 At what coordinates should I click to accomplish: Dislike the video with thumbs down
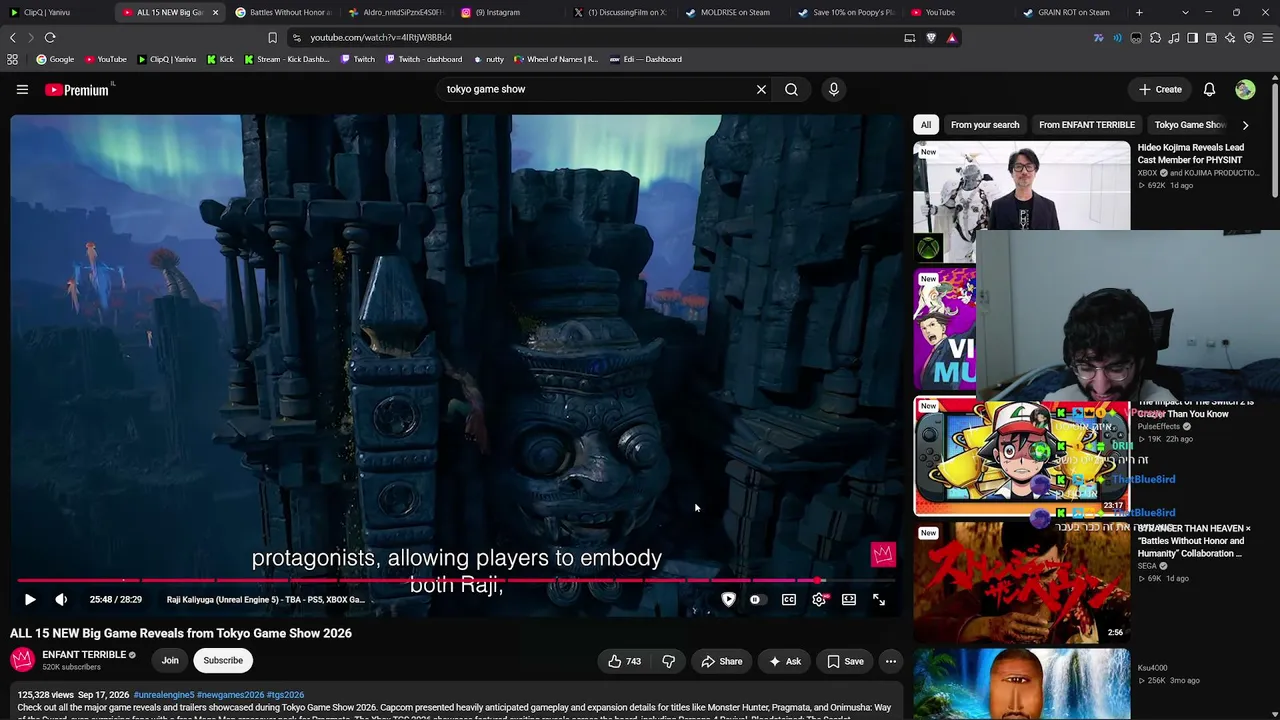(669, 661)
